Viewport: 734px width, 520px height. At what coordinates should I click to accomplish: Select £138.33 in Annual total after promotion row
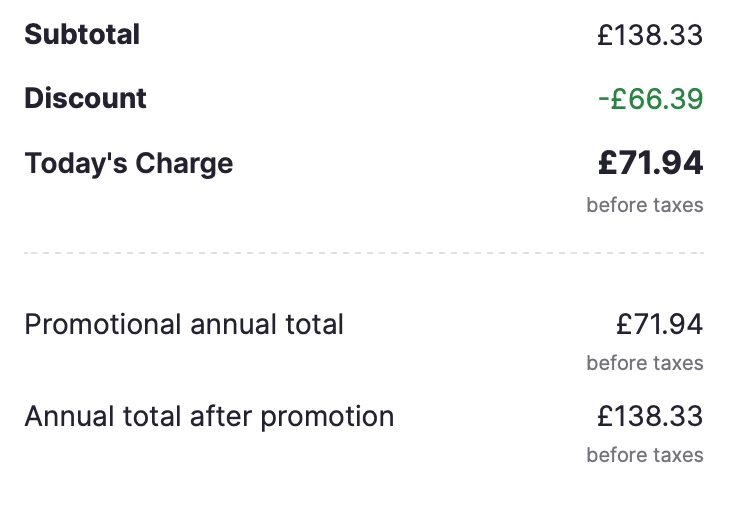650,416
